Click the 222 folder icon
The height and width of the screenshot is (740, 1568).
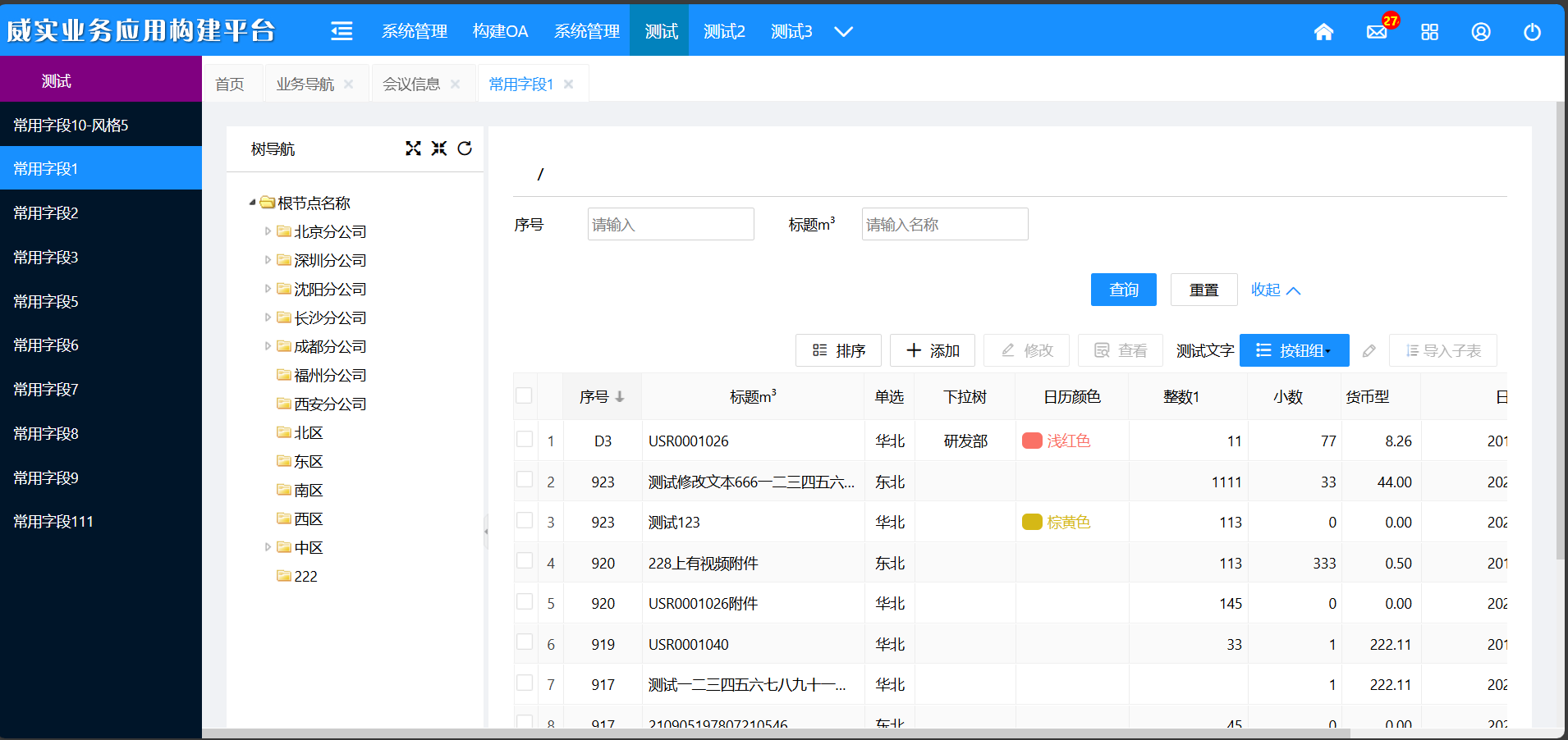point(284,576)
